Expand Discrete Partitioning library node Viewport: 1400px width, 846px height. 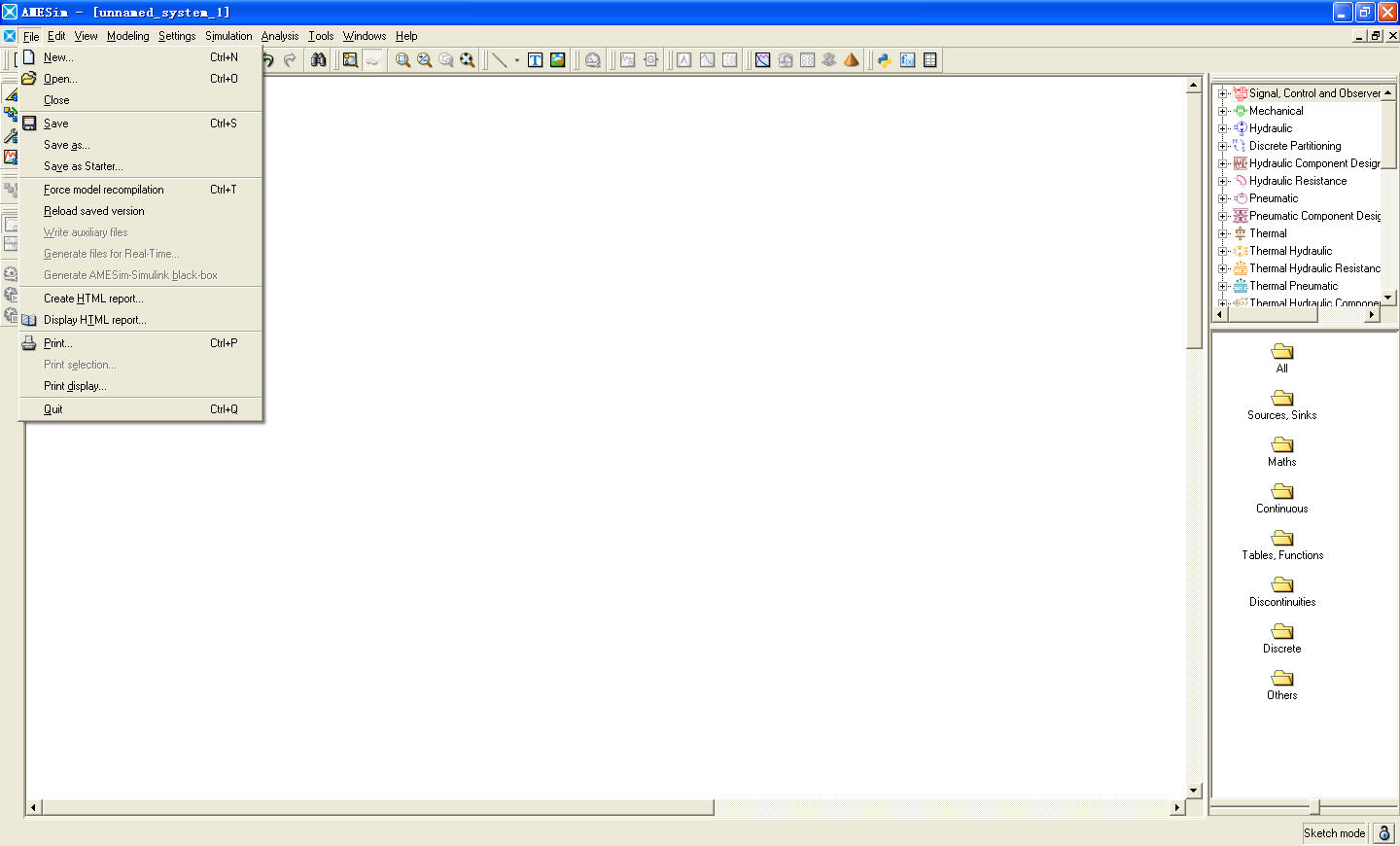coord(1223,146)
